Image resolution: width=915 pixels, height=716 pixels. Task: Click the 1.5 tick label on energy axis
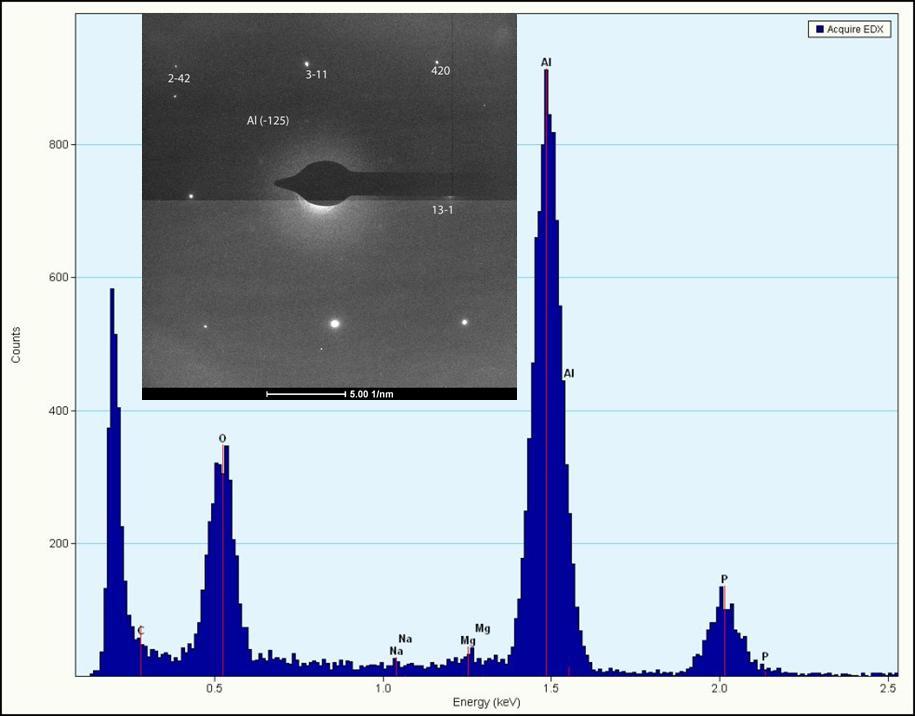[x=551, y=688]
